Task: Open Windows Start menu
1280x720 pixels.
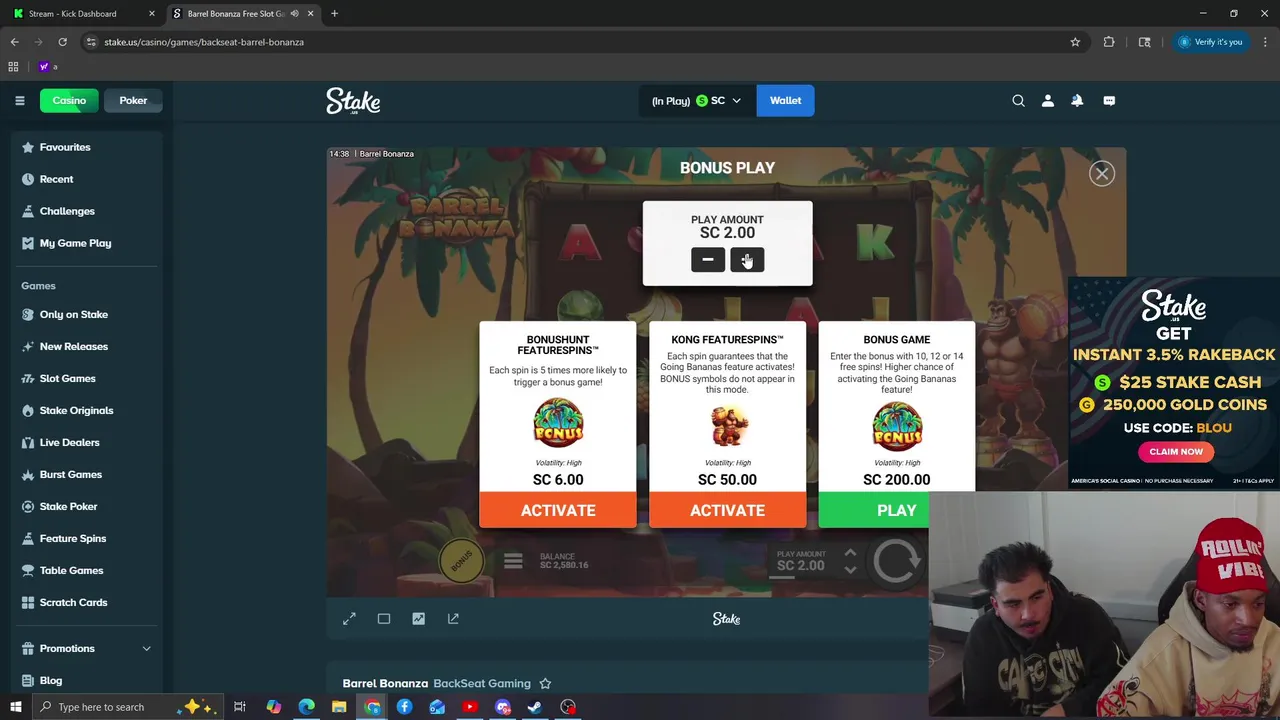Action: (15, 707)
